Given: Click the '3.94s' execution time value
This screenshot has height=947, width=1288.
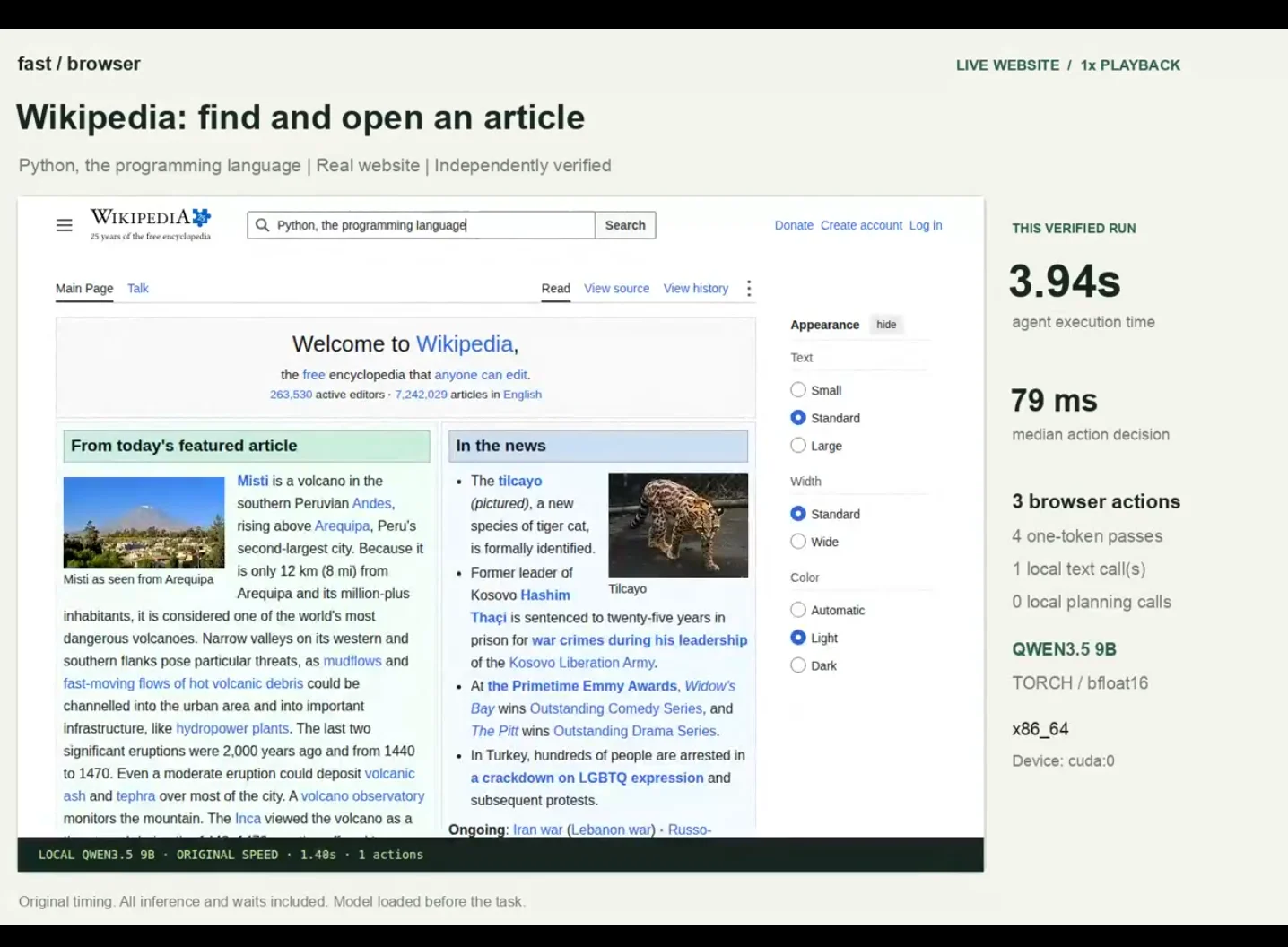Looking at the screenshot, I should point(1065,282).
